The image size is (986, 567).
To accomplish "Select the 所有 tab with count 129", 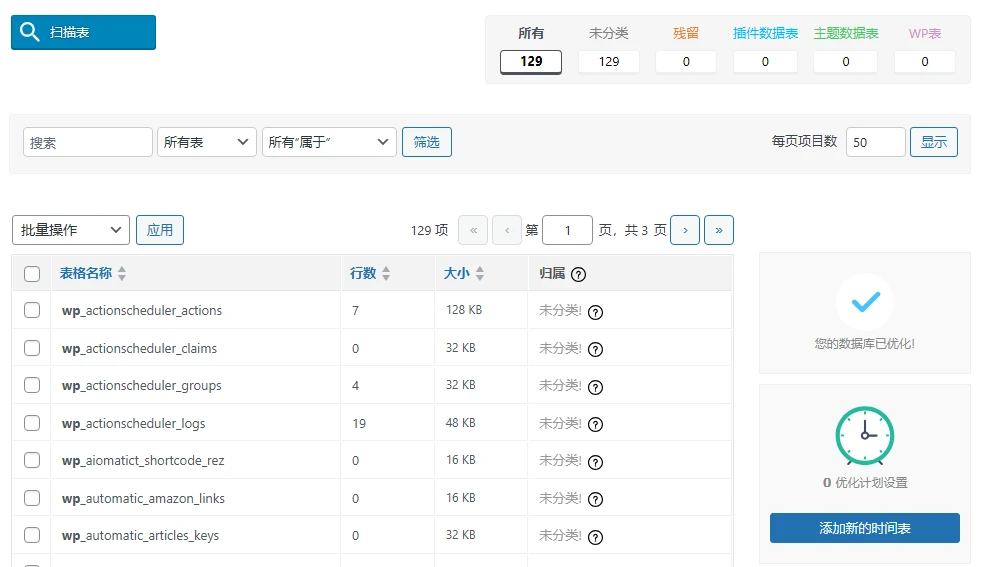I will [531, 52].
